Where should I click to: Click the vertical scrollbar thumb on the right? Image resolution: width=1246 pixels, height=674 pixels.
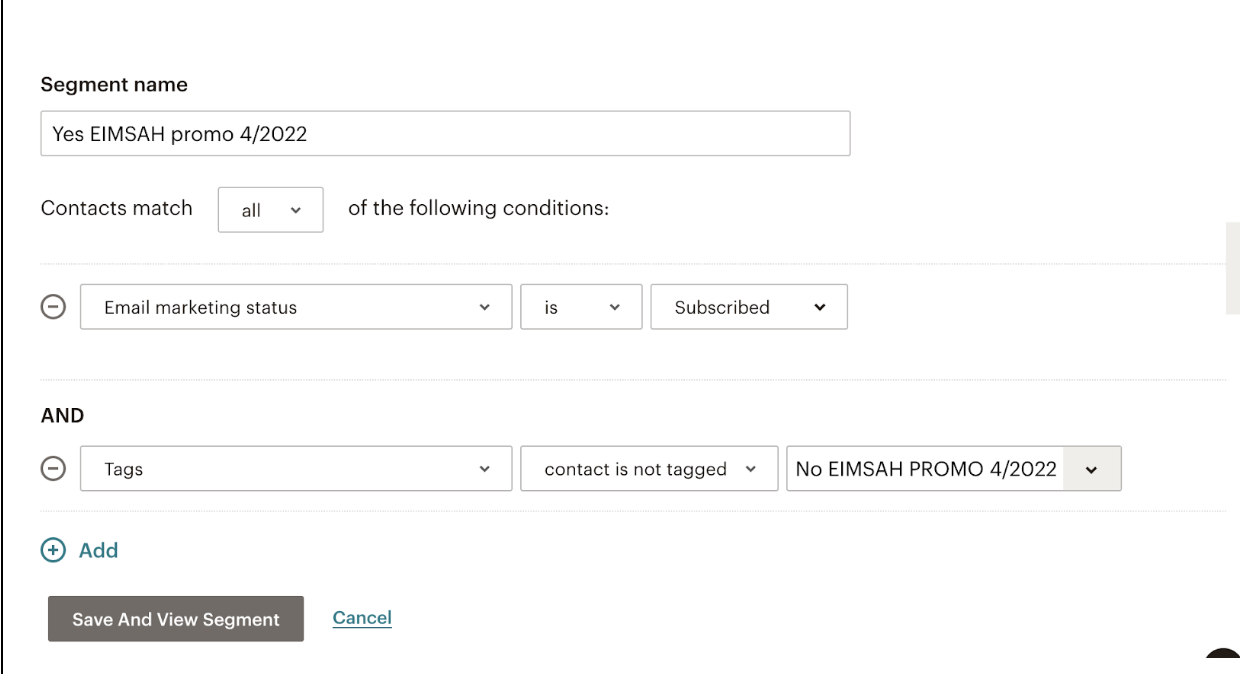pyautogui.click(x=1233, y=268)
